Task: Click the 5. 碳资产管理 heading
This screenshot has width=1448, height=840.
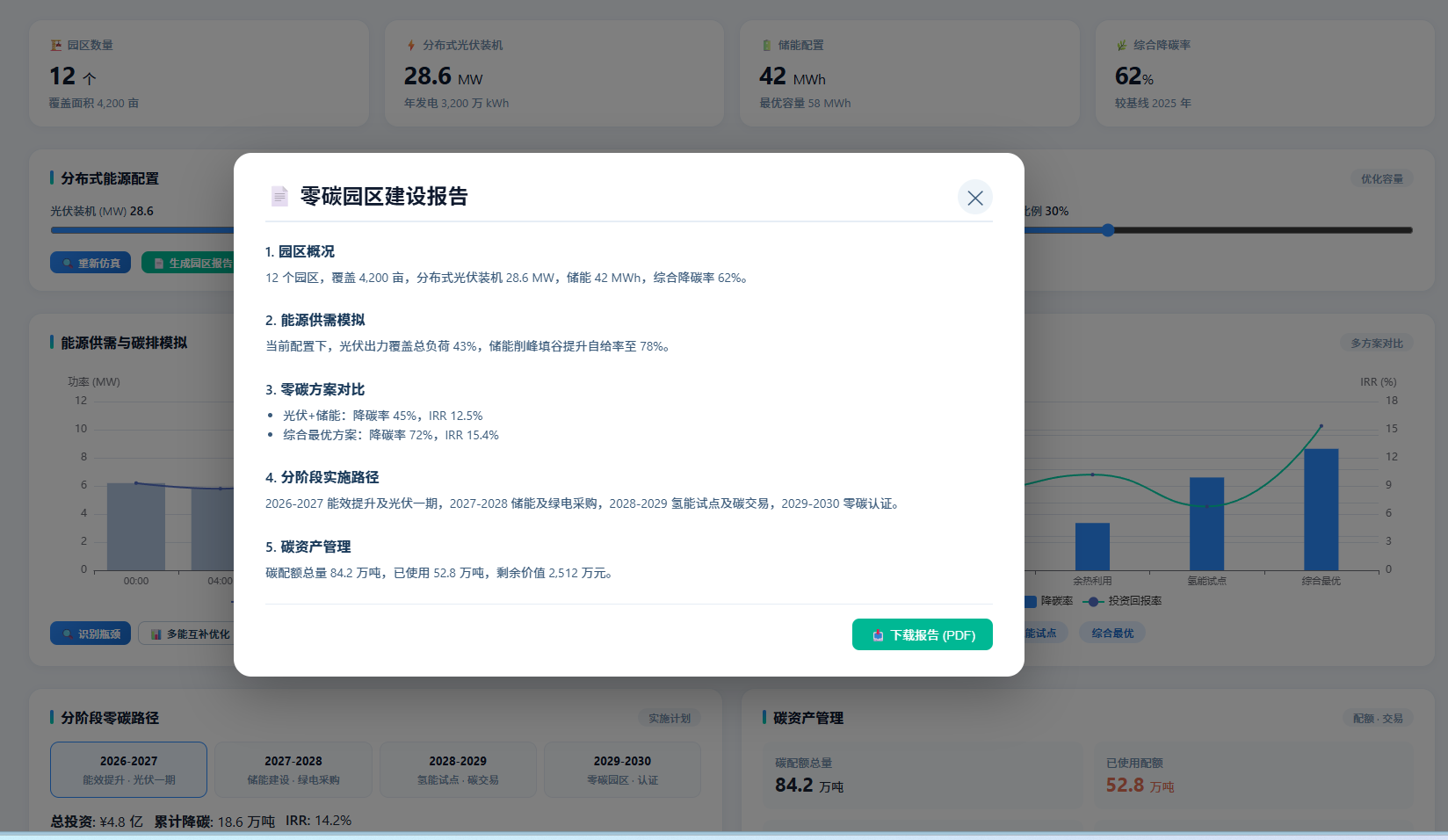Action: (308, 547)
